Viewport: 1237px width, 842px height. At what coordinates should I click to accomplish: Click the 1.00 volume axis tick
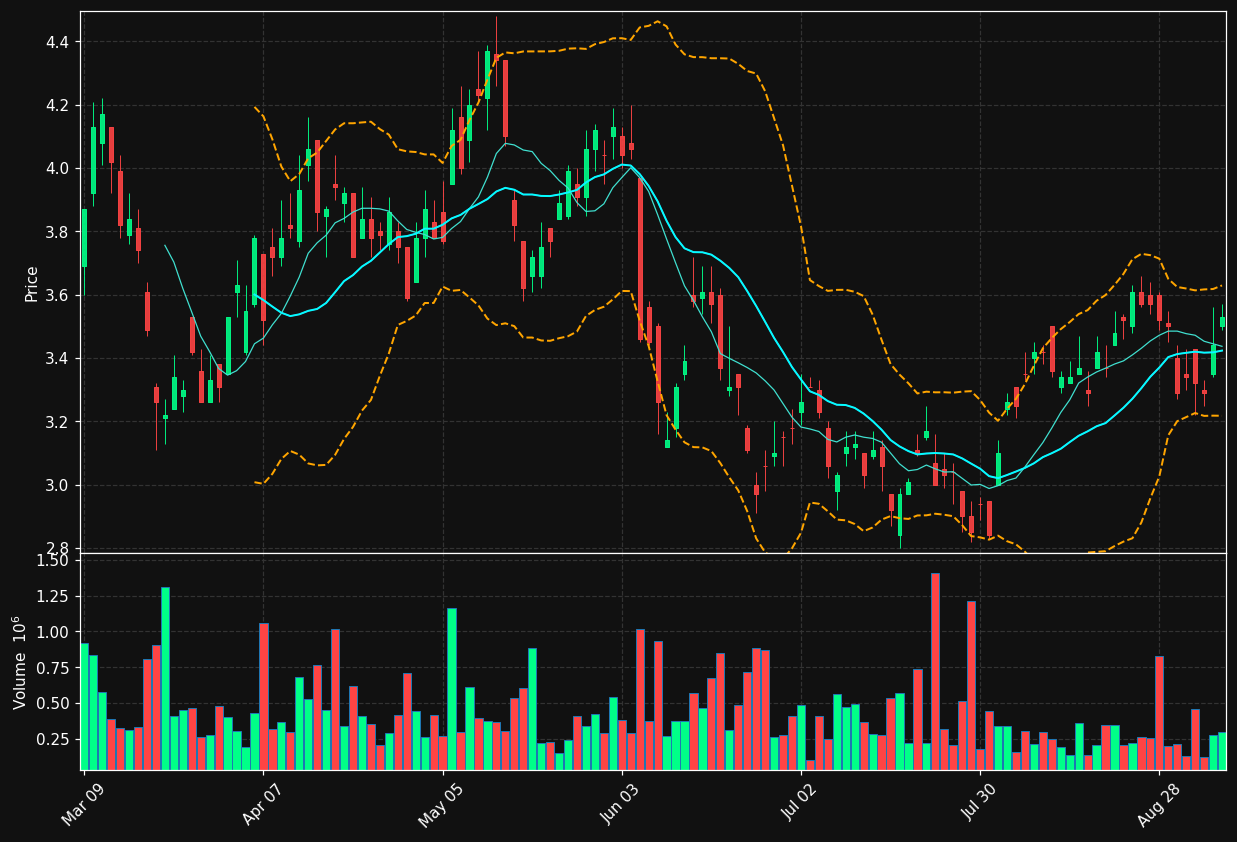[x=52, y=632]
